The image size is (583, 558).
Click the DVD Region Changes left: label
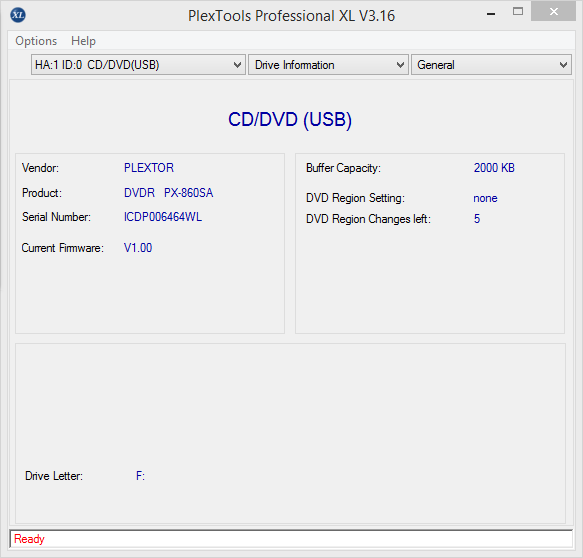coord(368,219)
